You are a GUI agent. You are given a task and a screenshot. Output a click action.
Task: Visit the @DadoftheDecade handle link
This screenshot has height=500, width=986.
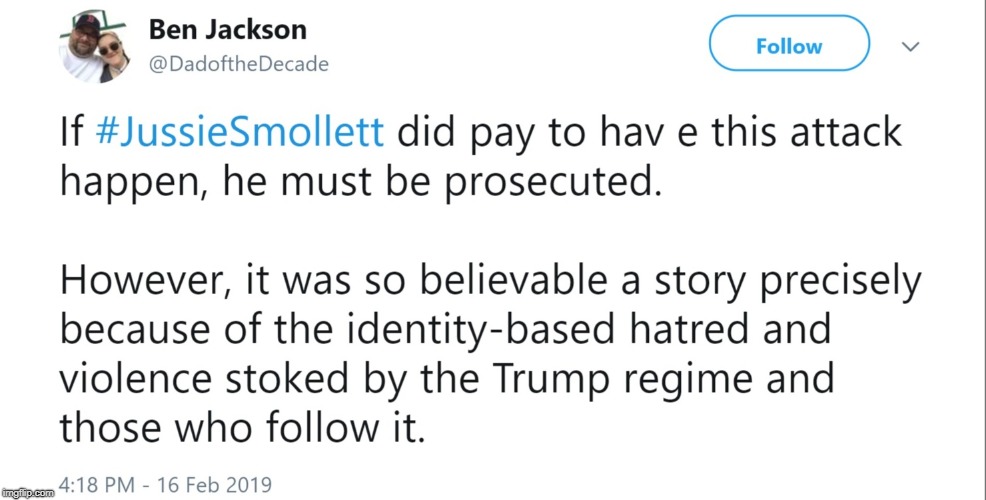(x=238, y=64)
